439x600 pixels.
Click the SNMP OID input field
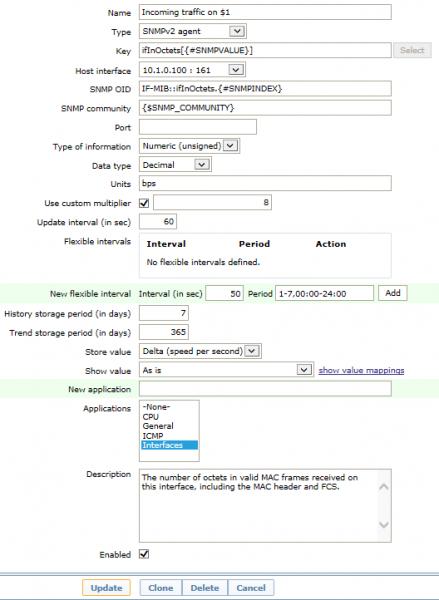(x=265, y=89)
